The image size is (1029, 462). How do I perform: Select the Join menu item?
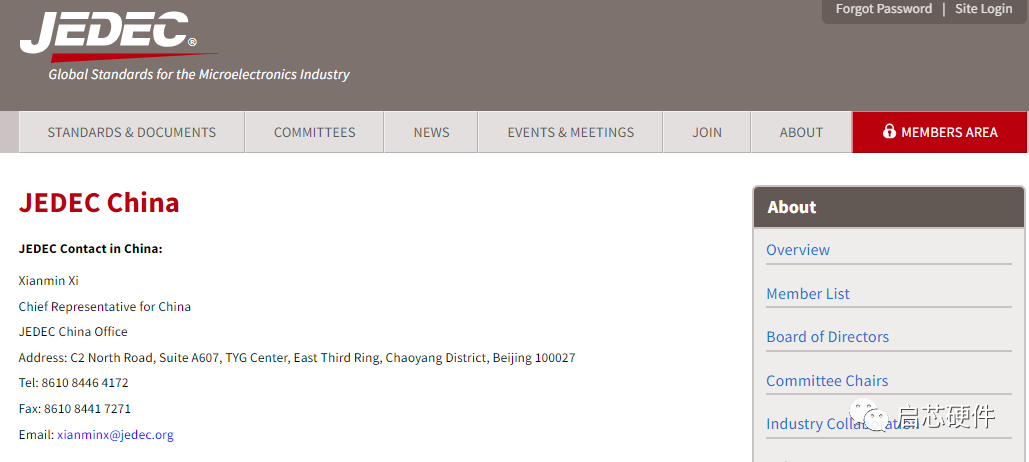[707, 132]
